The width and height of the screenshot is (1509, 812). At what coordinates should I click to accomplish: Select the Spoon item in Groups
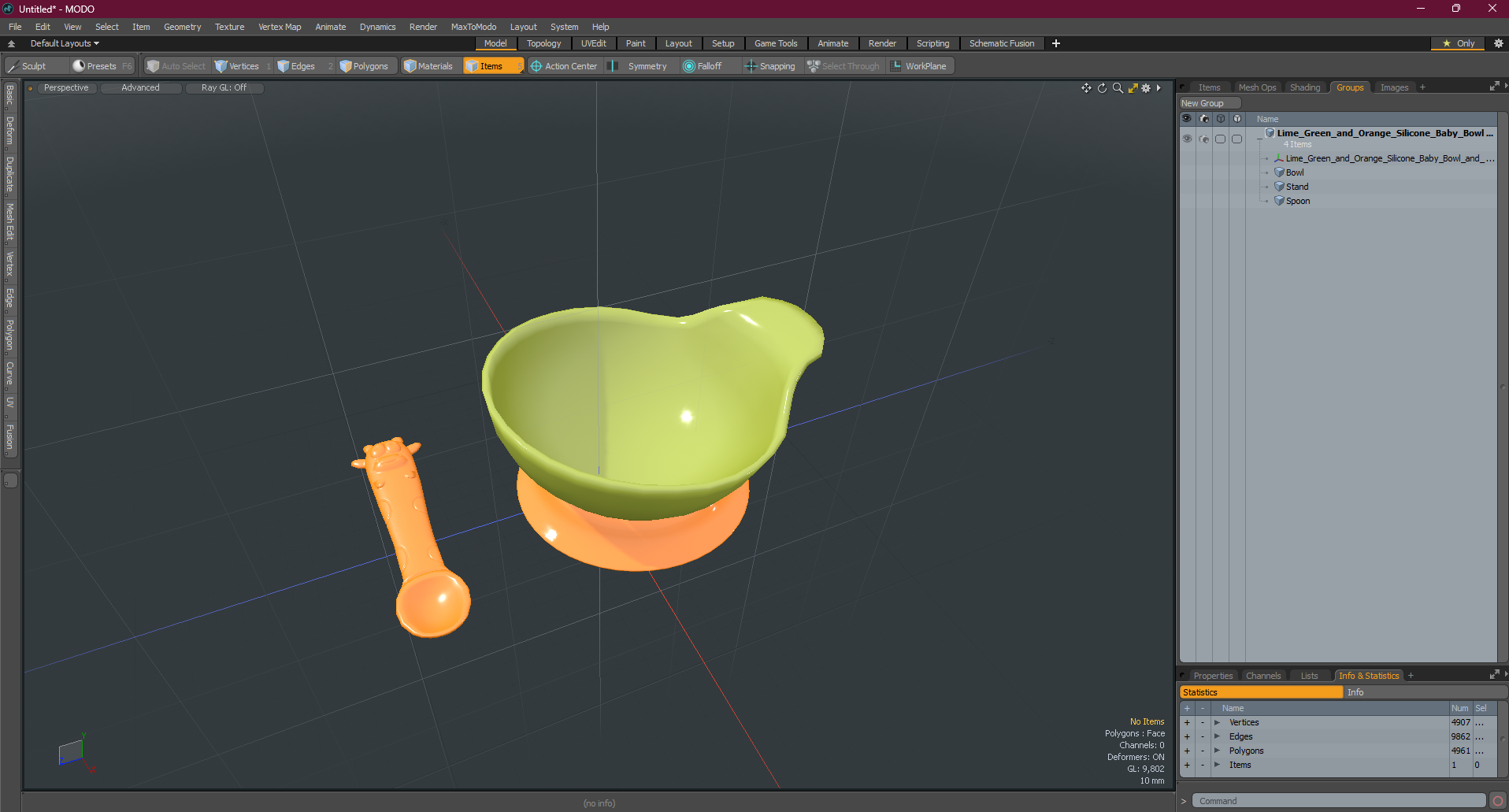(x=1297, y=201)
